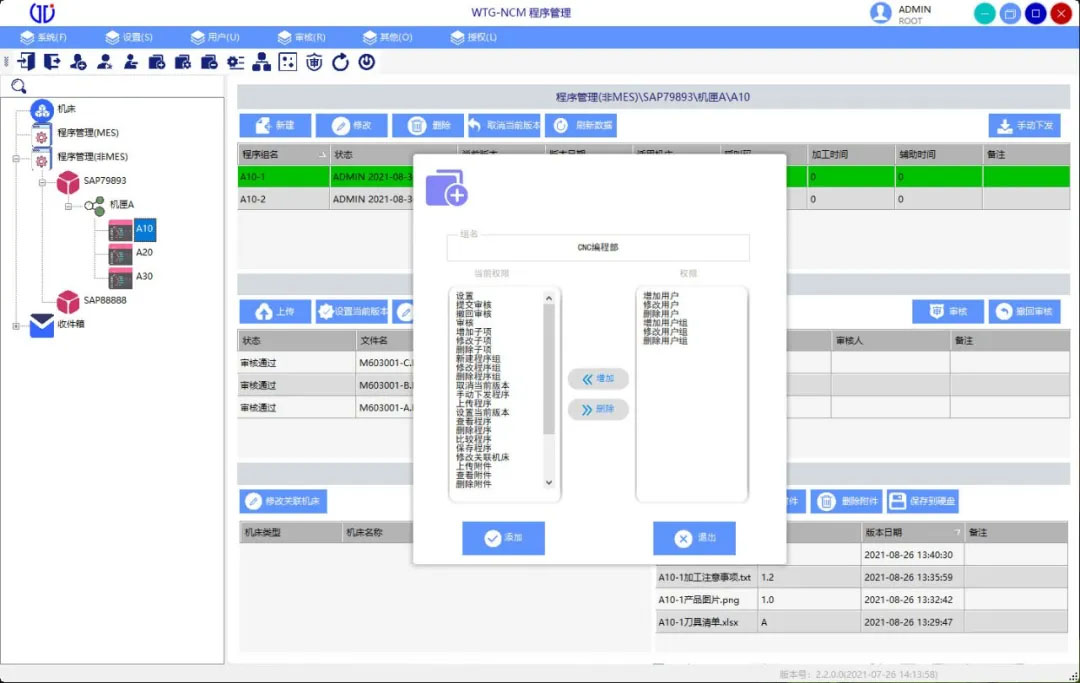Open the 其他(O) menu

(x=387, y=37)
